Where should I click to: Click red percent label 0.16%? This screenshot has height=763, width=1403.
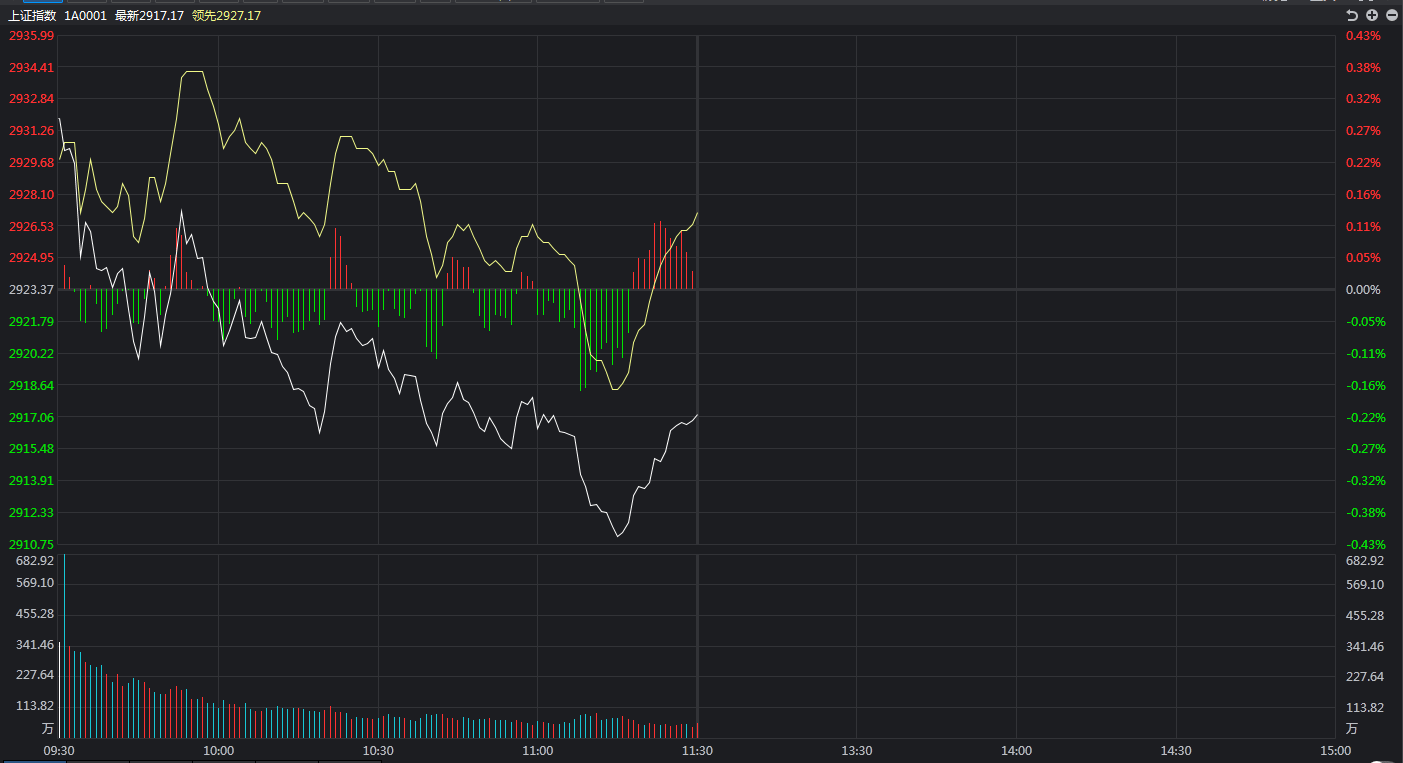tap(1363, 194)
